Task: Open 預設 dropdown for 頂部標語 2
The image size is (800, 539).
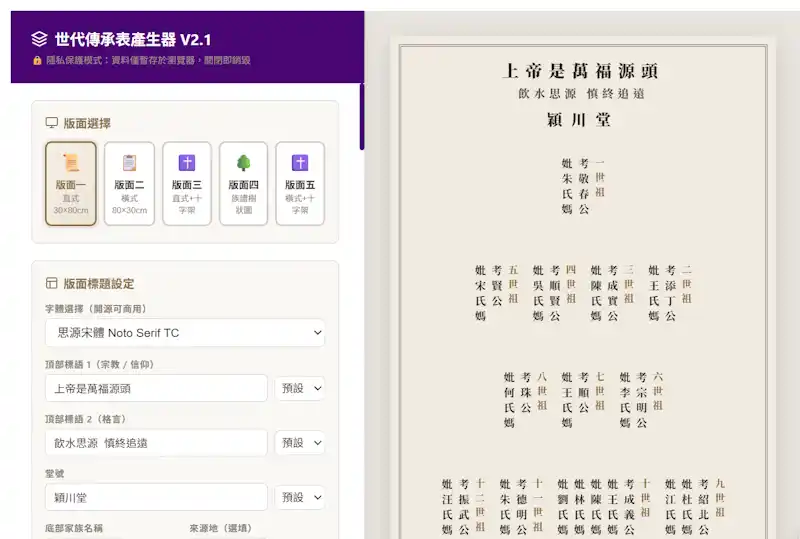Action: point(300,443)
